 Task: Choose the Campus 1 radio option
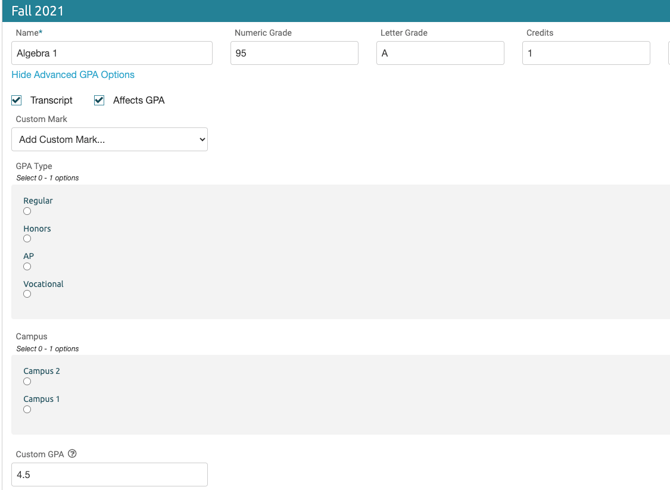pos(27,409)
